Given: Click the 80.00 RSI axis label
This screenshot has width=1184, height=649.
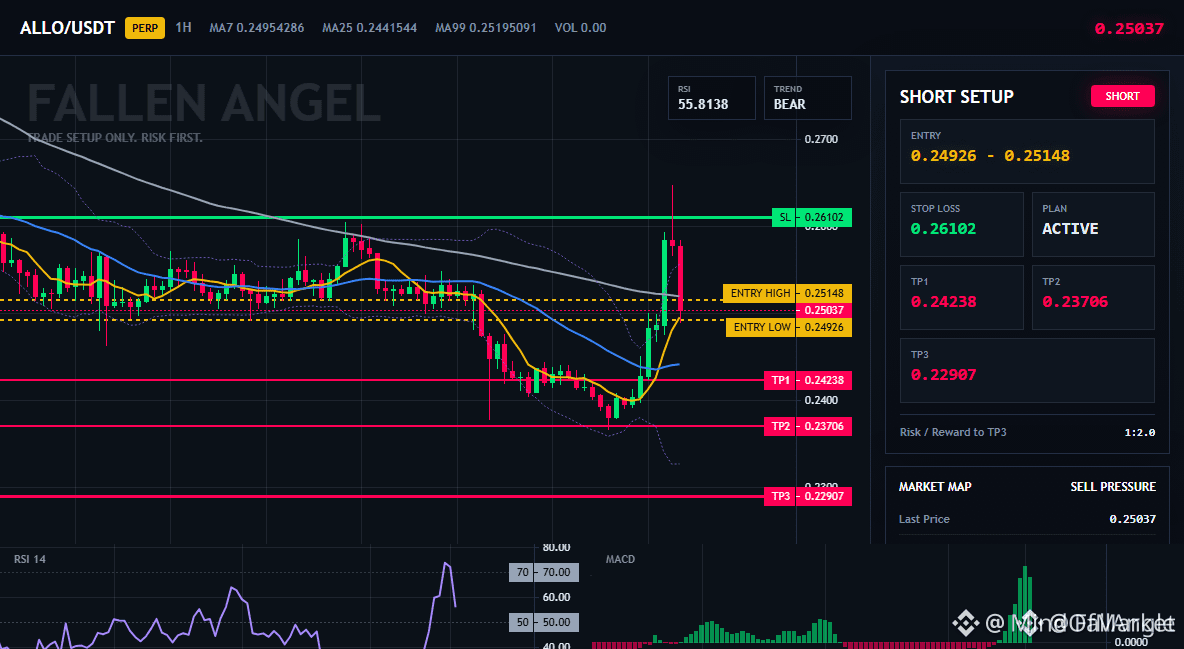Looking at the screenshot, I should tap(557, 547).
